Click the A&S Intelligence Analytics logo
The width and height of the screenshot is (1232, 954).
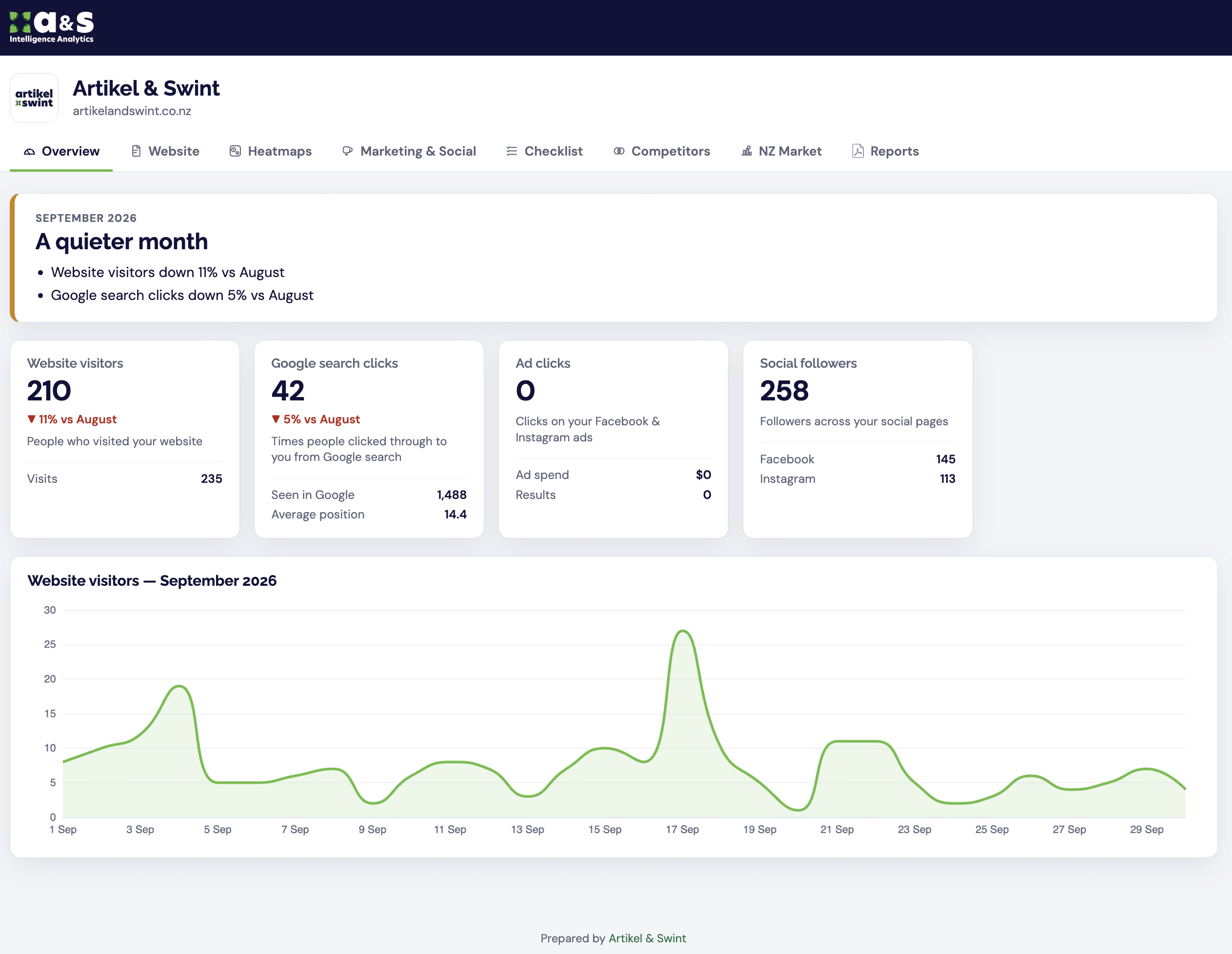pos(52,27)
